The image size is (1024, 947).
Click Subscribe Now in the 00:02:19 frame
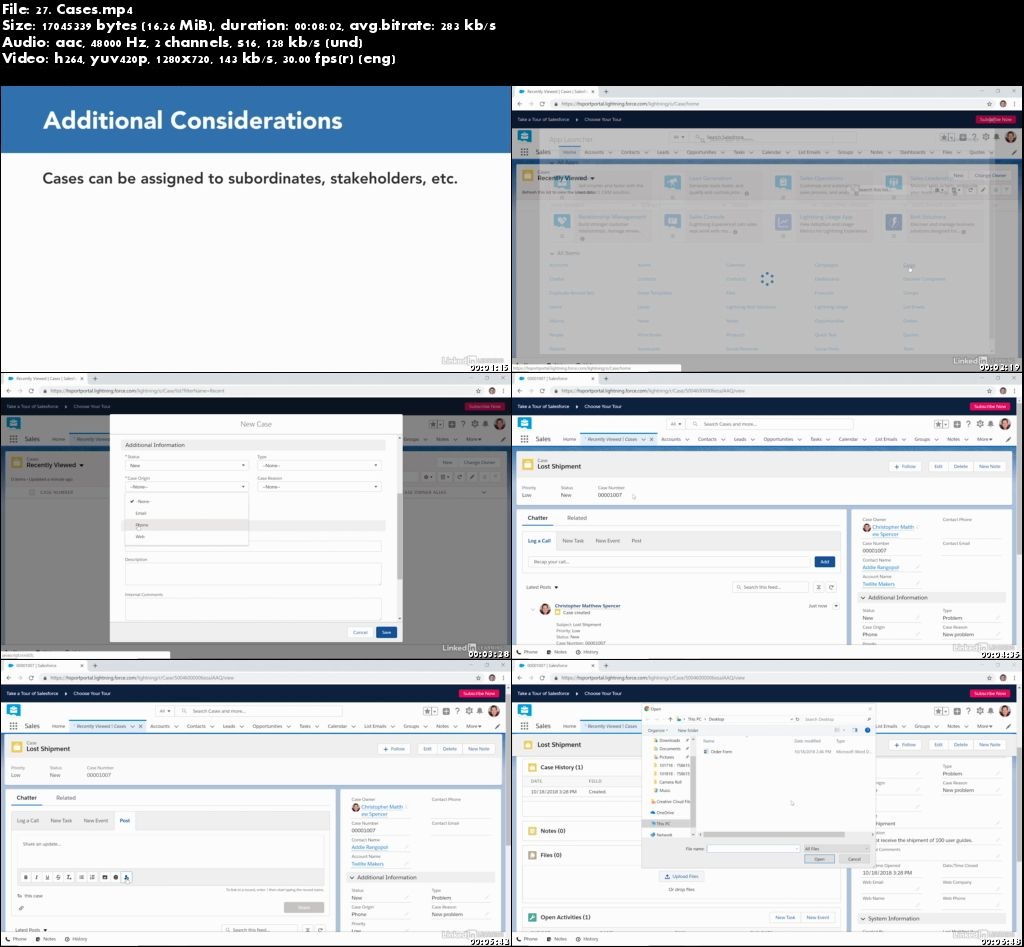click(995, 120)
